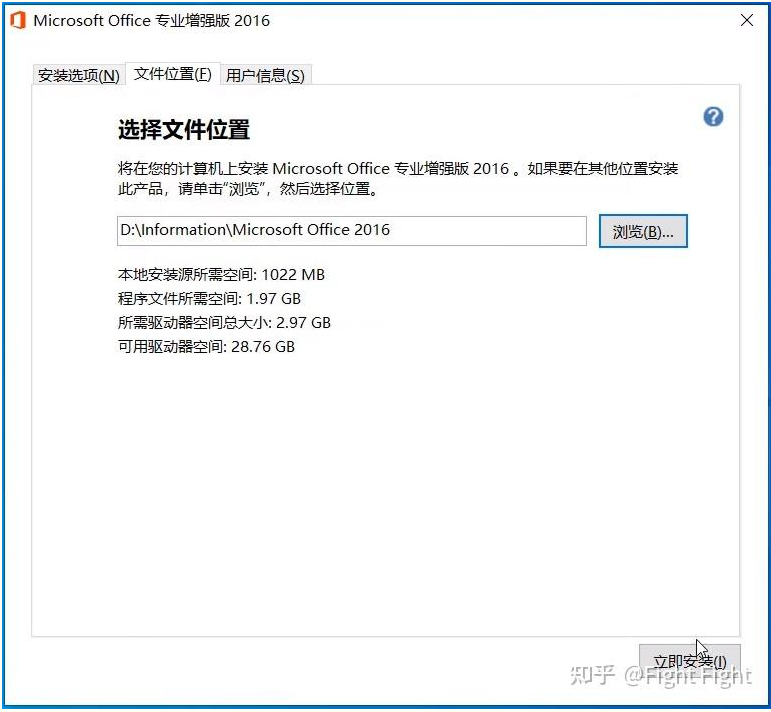This screenshot has height=712, width=771.
Task: Click the description line starting 此产品，请单击
Action: click(248, 189)
